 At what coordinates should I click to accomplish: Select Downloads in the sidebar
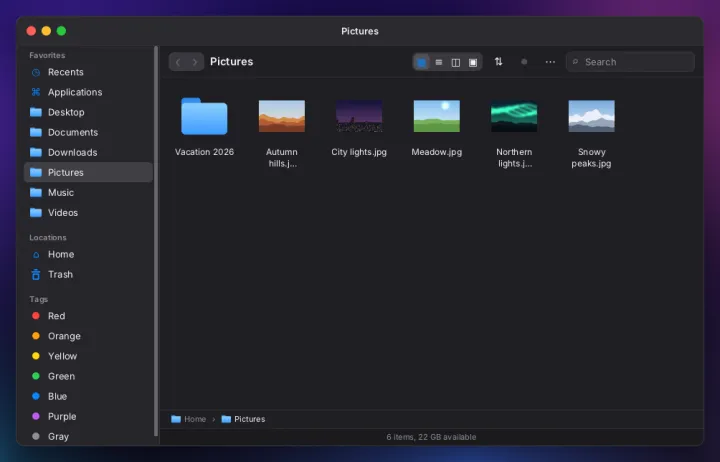[88, 152]
